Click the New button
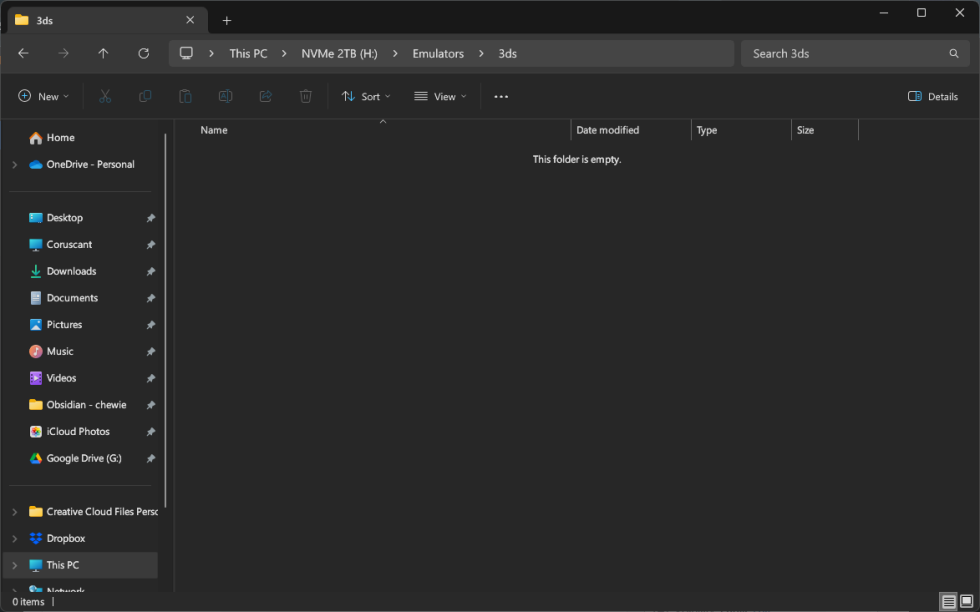Image resolution: width=980 pixels, height=612 pixels. coord(44,97)
